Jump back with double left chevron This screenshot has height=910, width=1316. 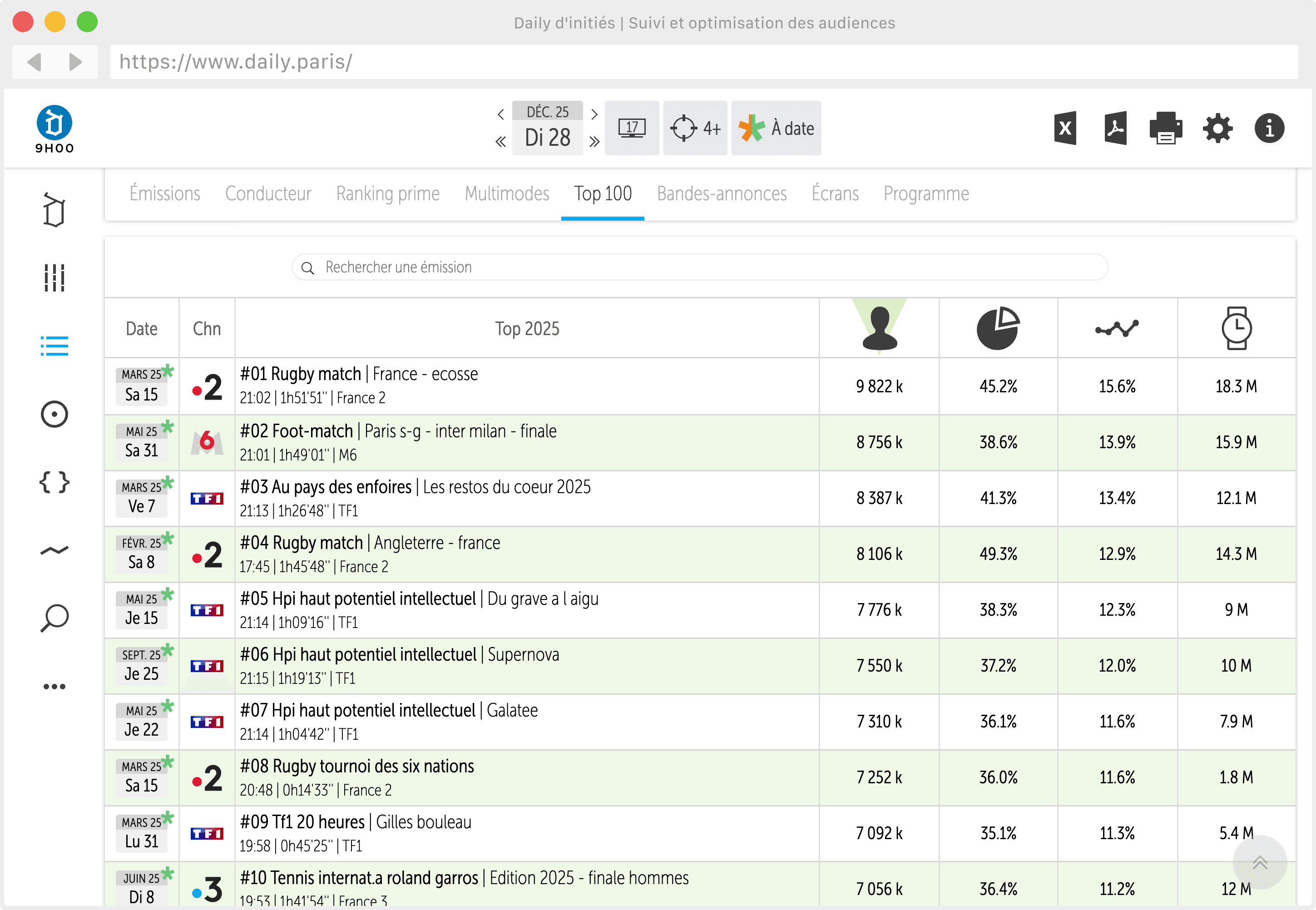tap(500, 141)
